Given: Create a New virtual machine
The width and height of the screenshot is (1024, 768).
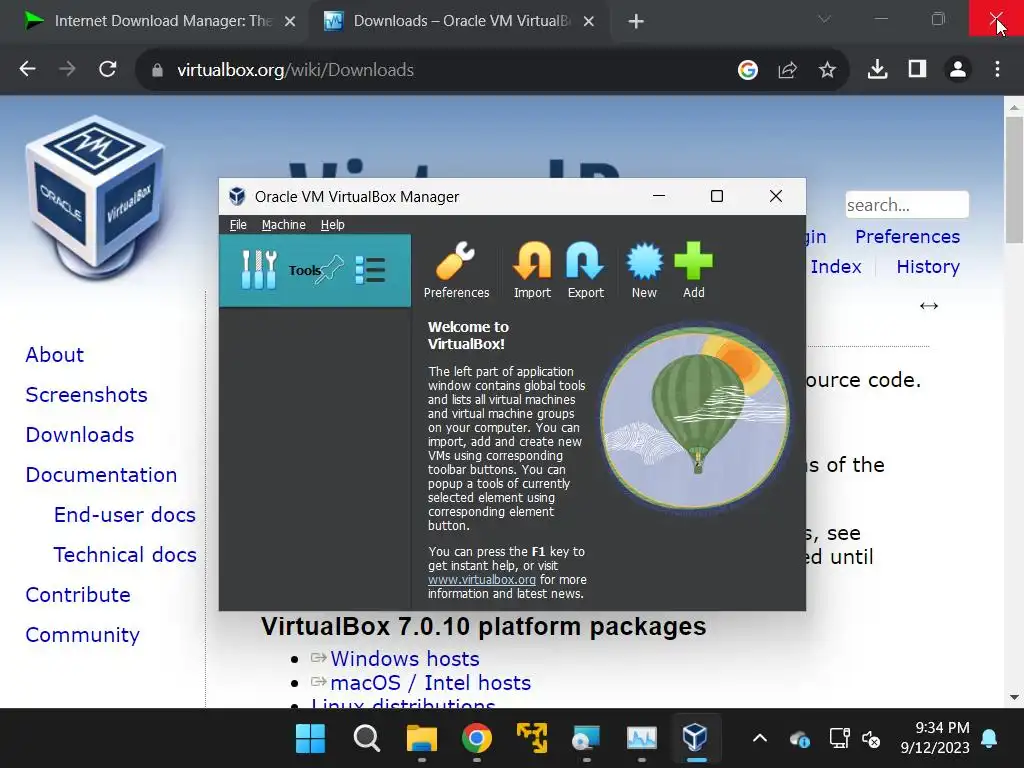Looking at the screenshot, I should (x=644, y=270).
